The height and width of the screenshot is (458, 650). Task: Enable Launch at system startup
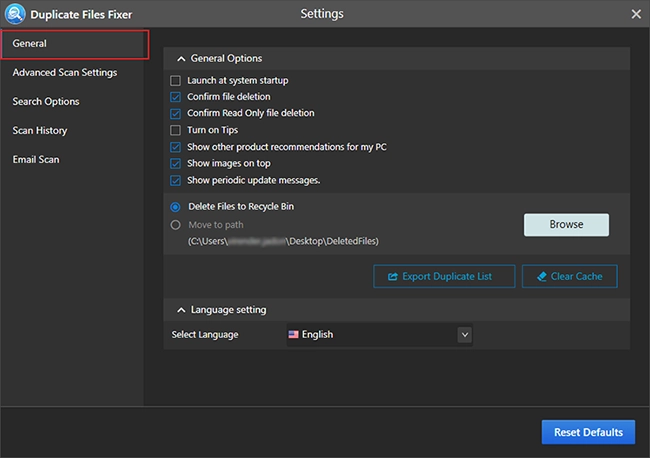tap(175, 80)
